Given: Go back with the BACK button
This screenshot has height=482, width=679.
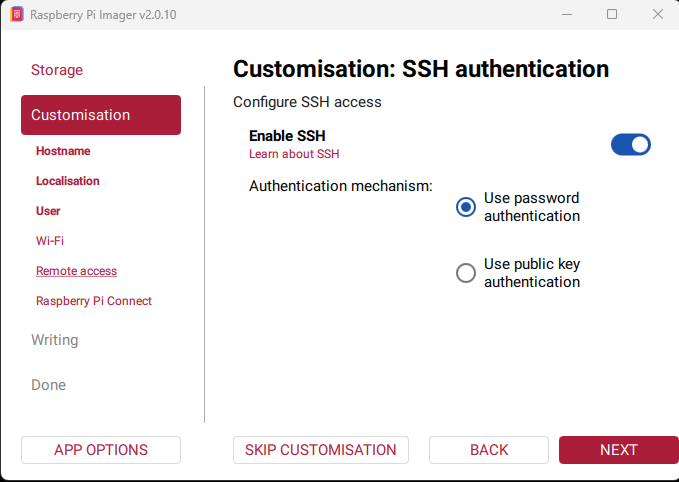Looking at the screenshot, I should (489, 450).
